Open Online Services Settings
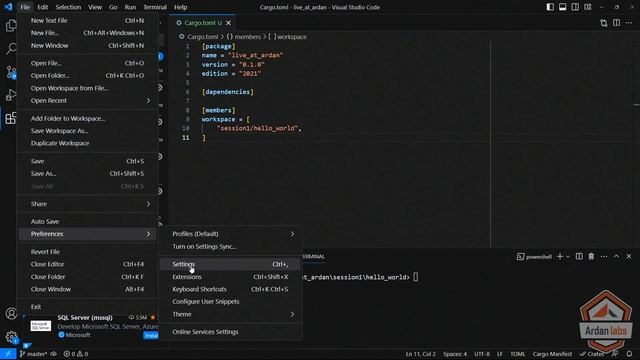This screenshot has height=360, width=640. pos(231,332)
